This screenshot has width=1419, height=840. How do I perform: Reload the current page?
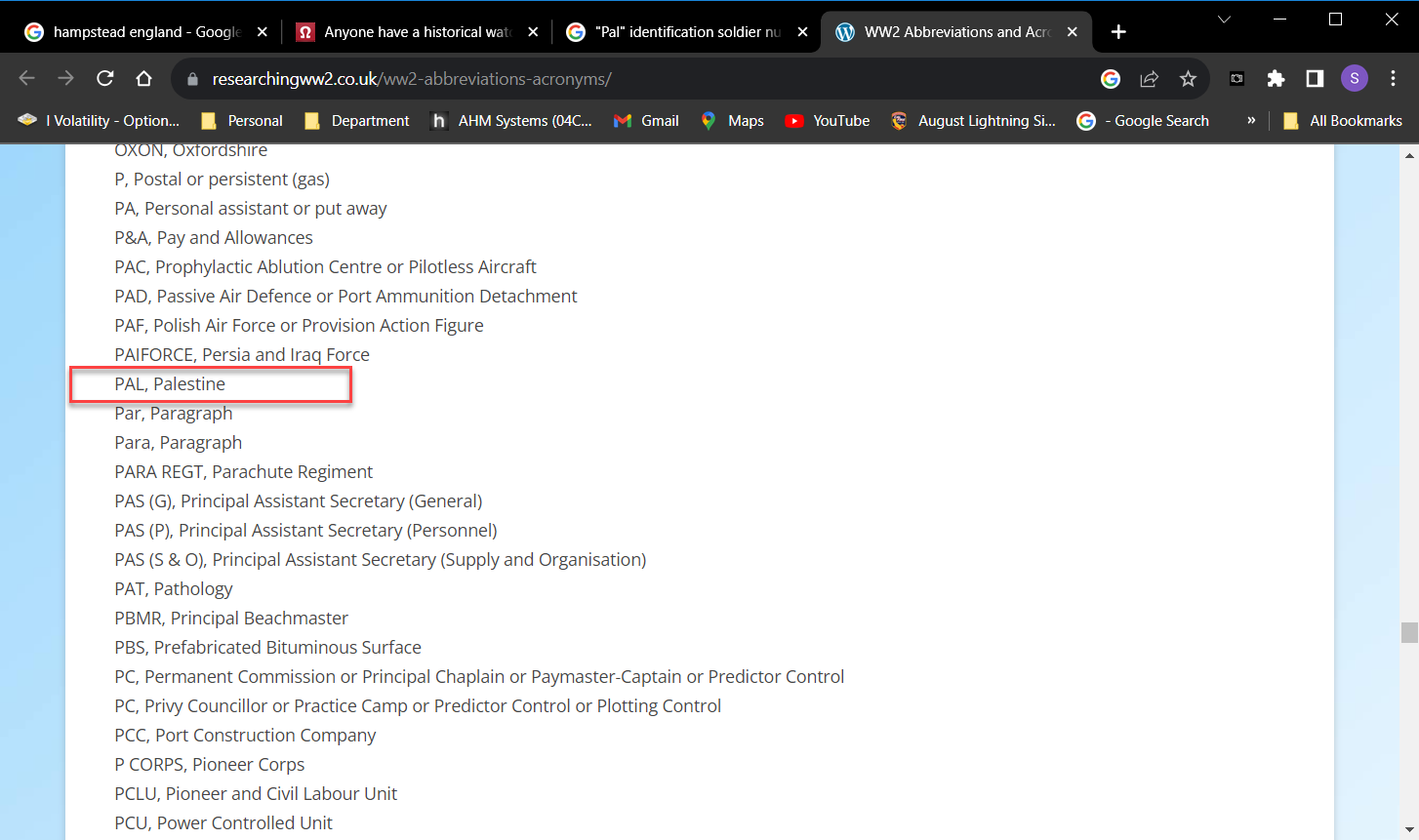(105, 79)
